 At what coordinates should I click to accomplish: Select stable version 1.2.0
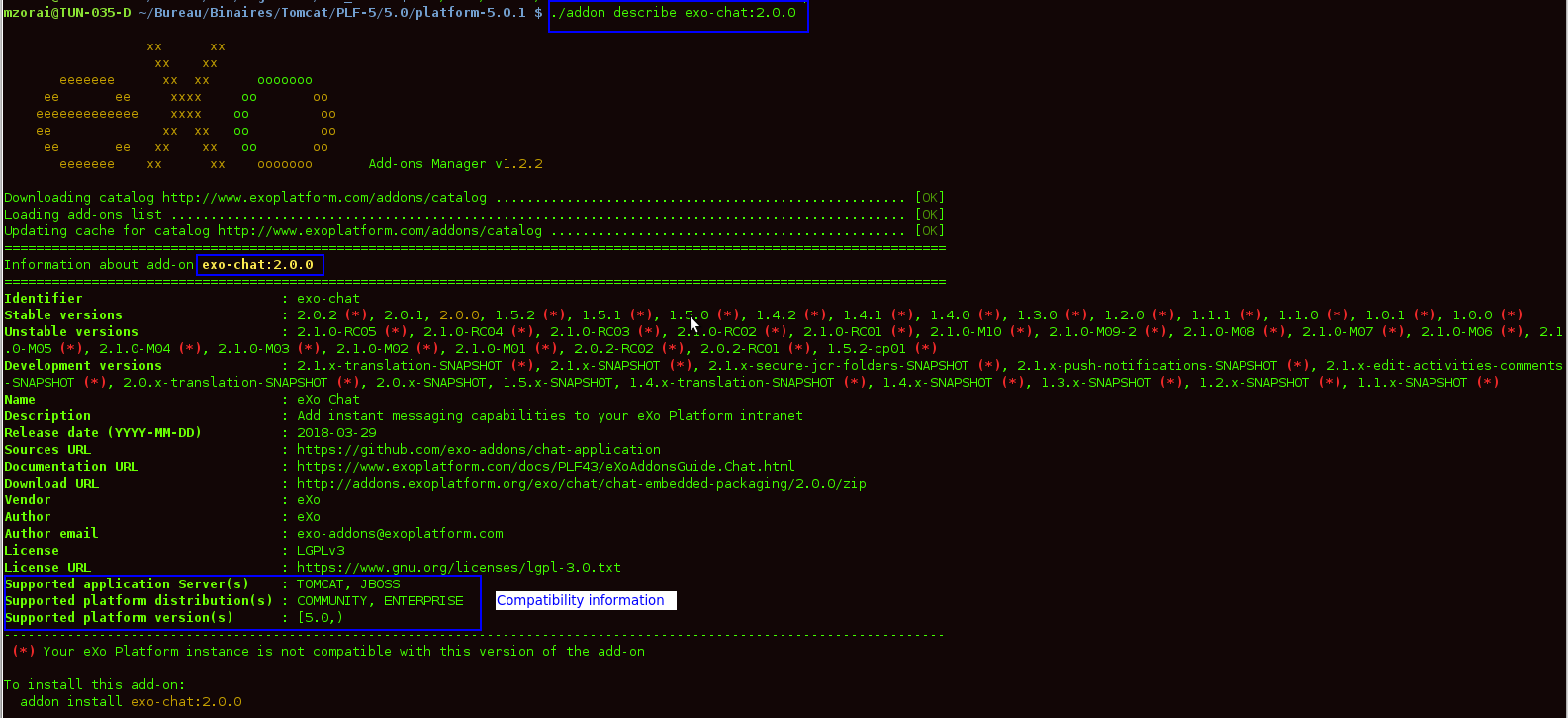pyautogui.click(x=1124, y=314)
